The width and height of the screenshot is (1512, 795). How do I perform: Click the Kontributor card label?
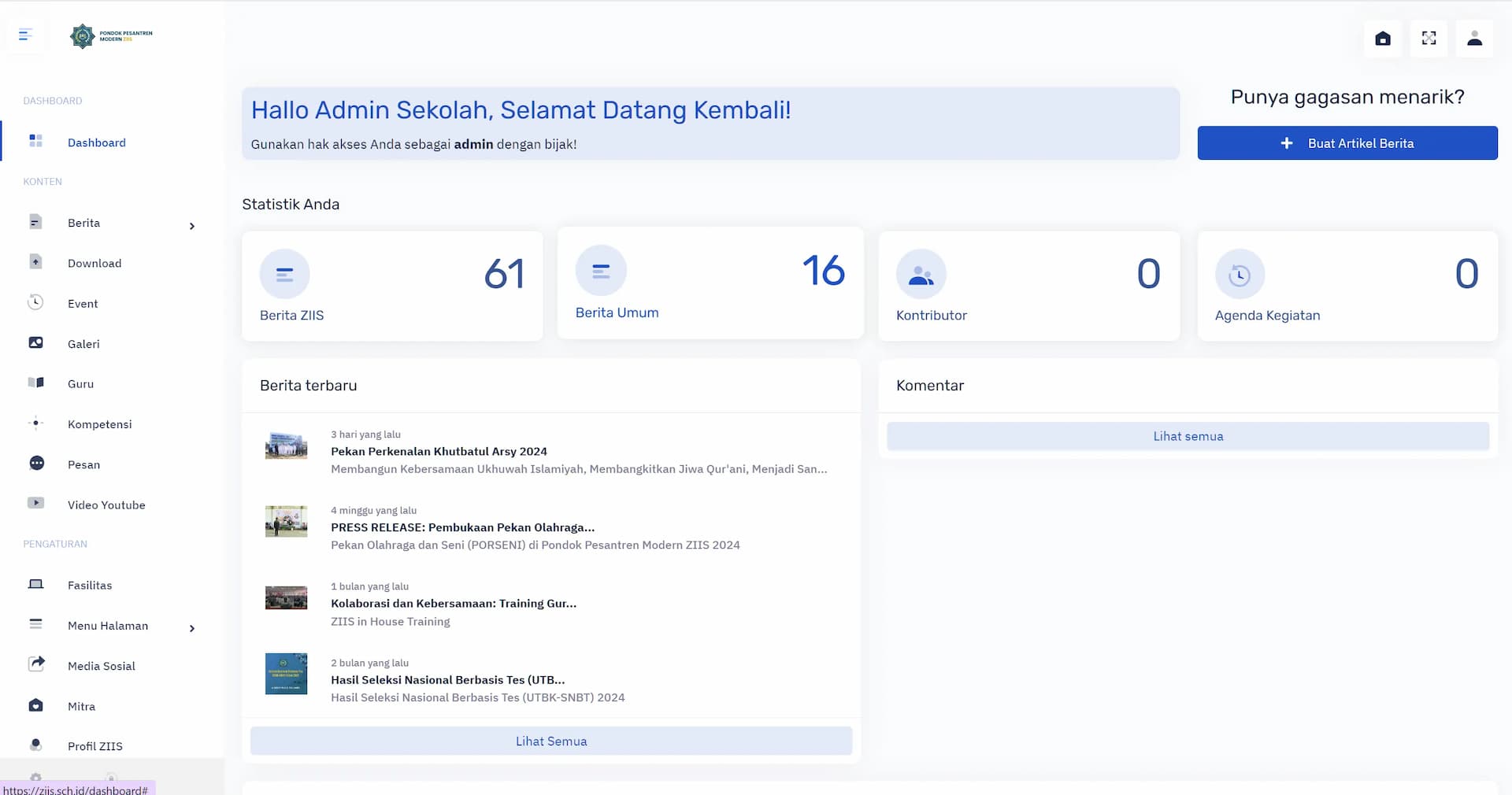click(x=932, y=315)
